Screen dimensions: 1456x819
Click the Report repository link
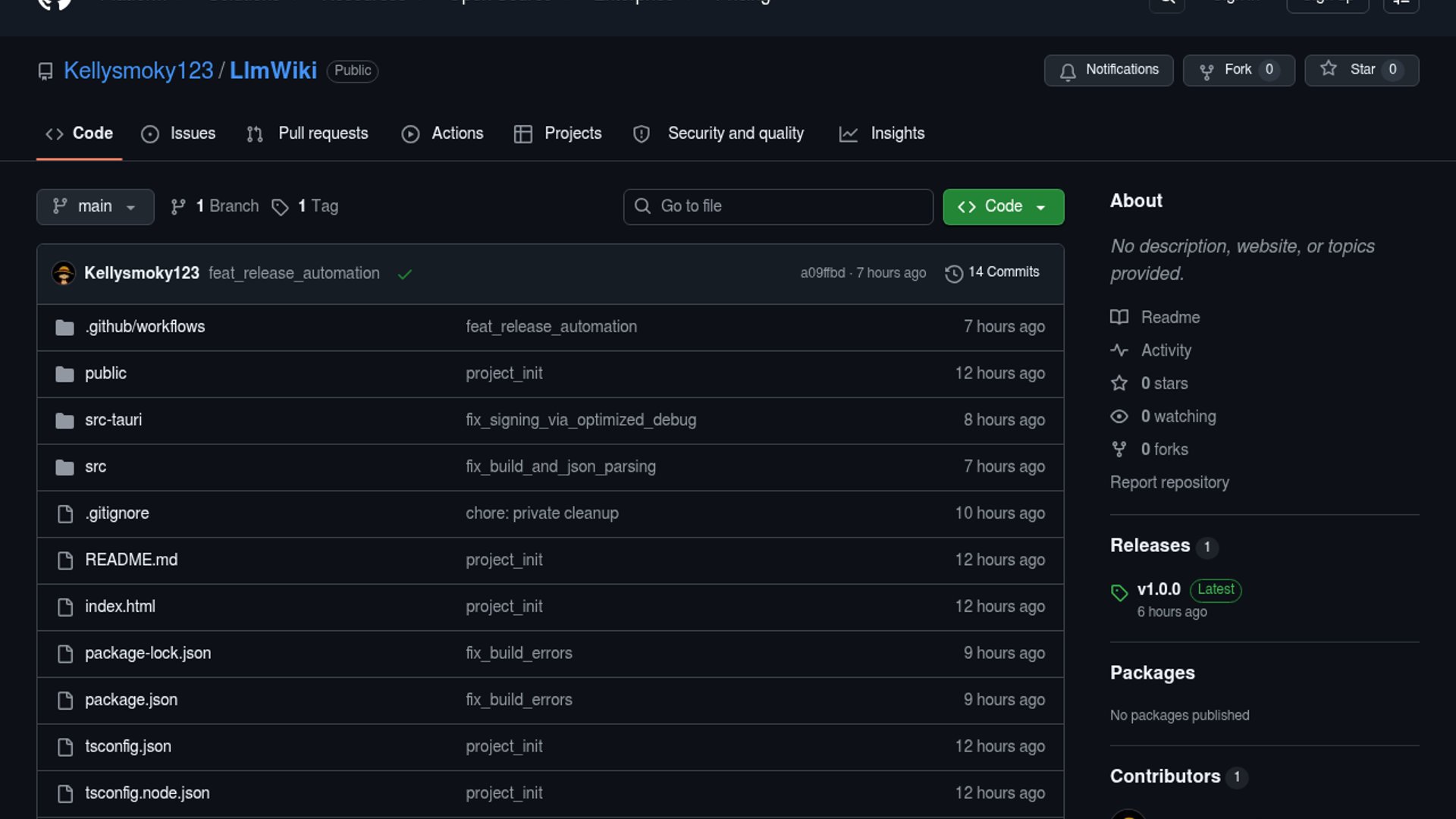coord(1169,482)
